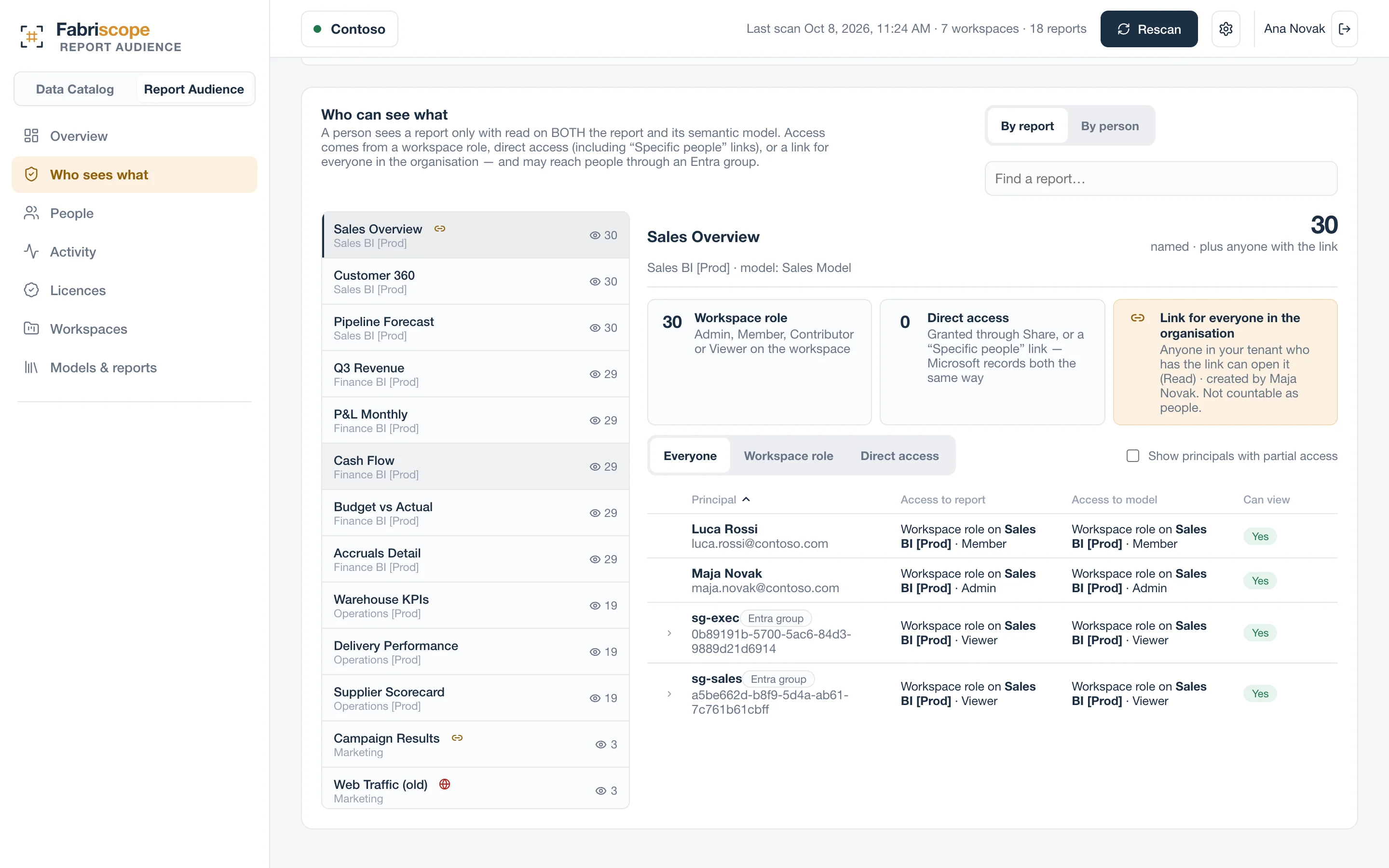Viewport: 1389px width, 868px height.
Task: Click the Workspace role summary card
Action: 759,362
